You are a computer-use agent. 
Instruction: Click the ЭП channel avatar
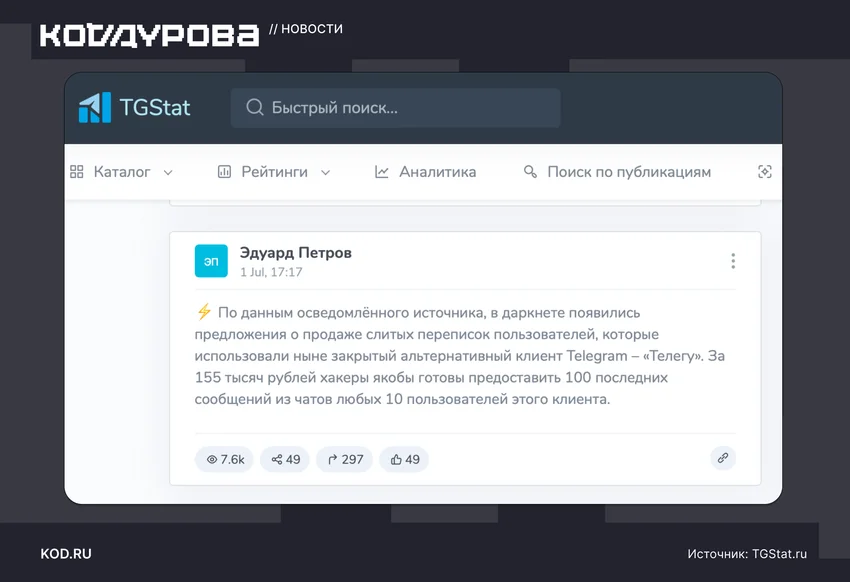[211, 261]
